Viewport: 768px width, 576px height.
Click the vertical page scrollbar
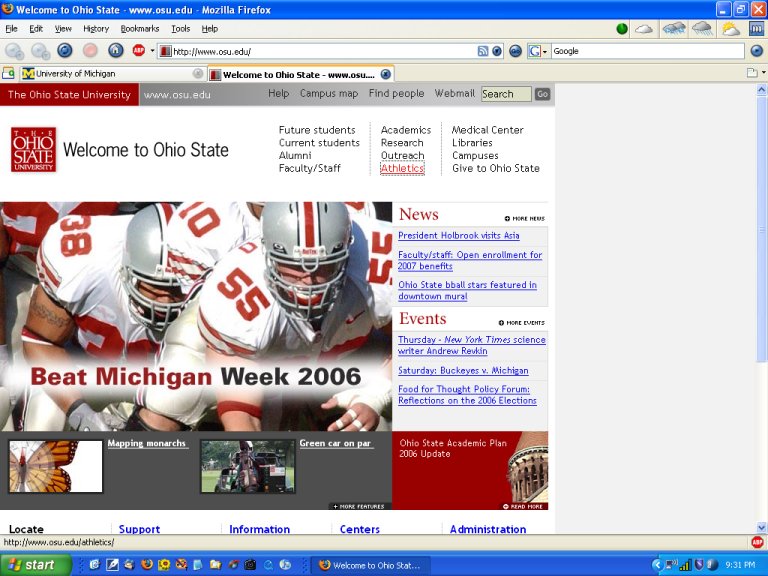pyautogui.click(x=761, y=300)
